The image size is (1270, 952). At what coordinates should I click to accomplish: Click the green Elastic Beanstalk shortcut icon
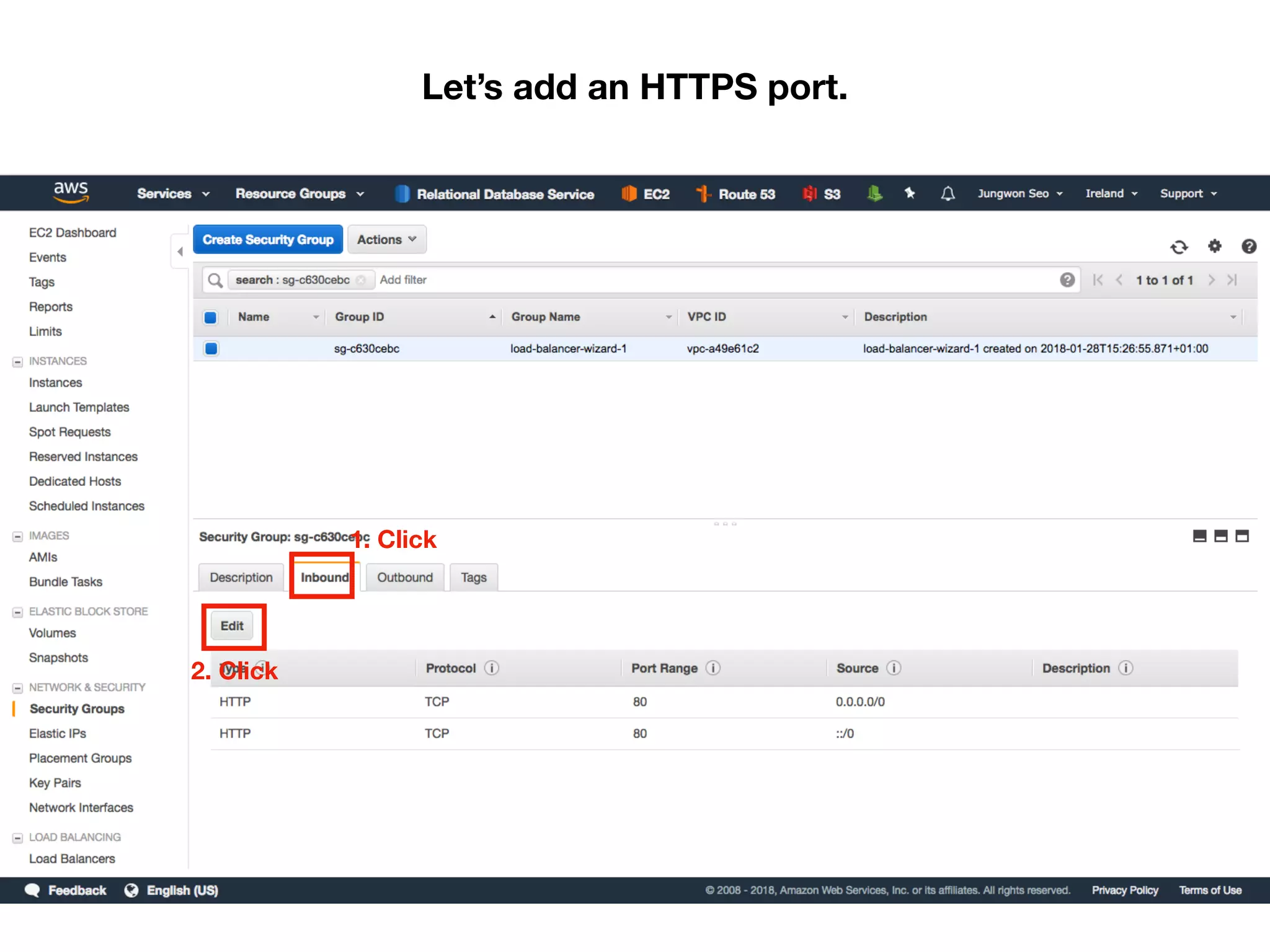pos(874,193)
